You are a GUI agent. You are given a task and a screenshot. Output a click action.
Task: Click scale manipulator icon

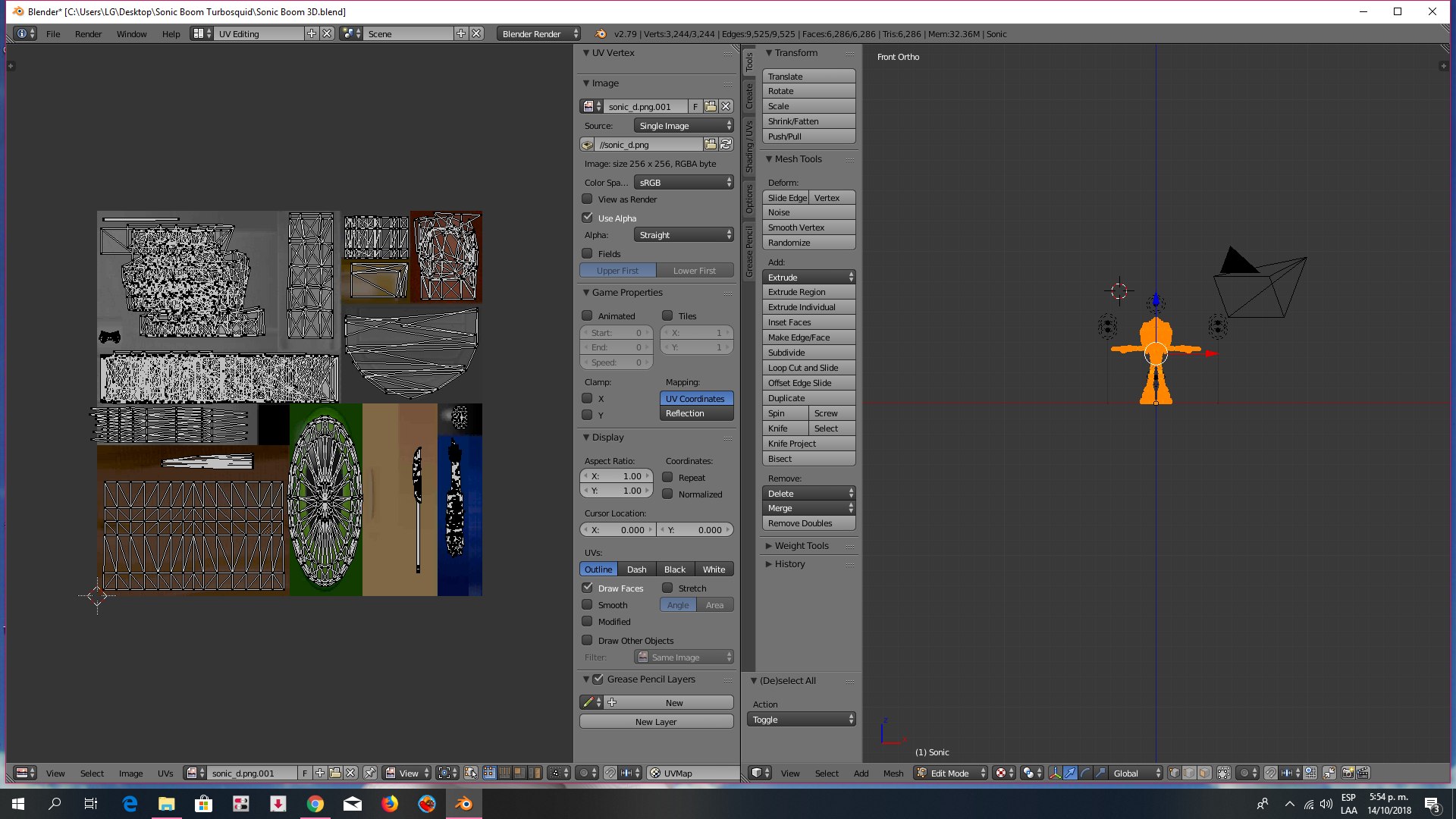[x=1100, y=773]
